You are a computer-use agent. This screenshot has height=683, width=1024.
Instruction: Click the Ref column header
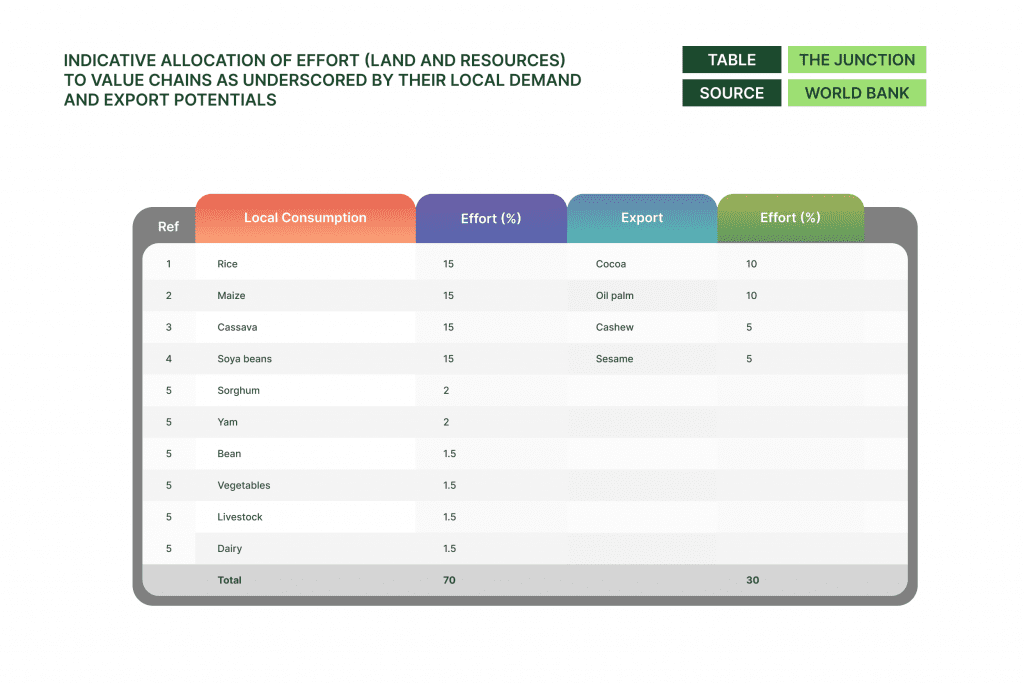point(168,227)
